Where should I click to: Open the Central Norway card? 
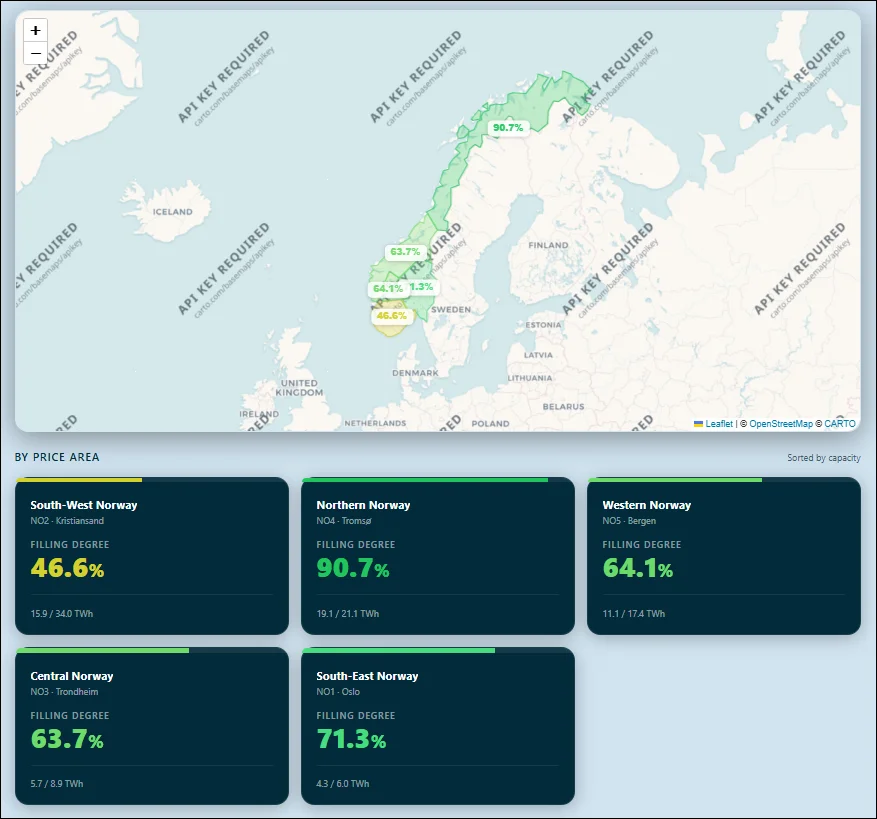(x=152, y=726)
